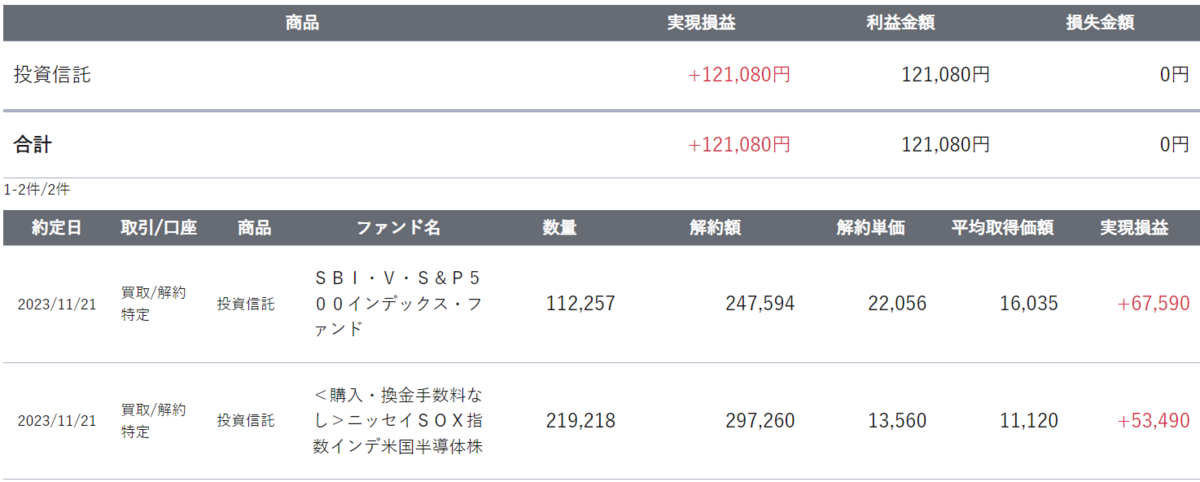Select the 247,594 redemption amount cell
This screenshot has height=482, width=1200.
coord(760,303)
